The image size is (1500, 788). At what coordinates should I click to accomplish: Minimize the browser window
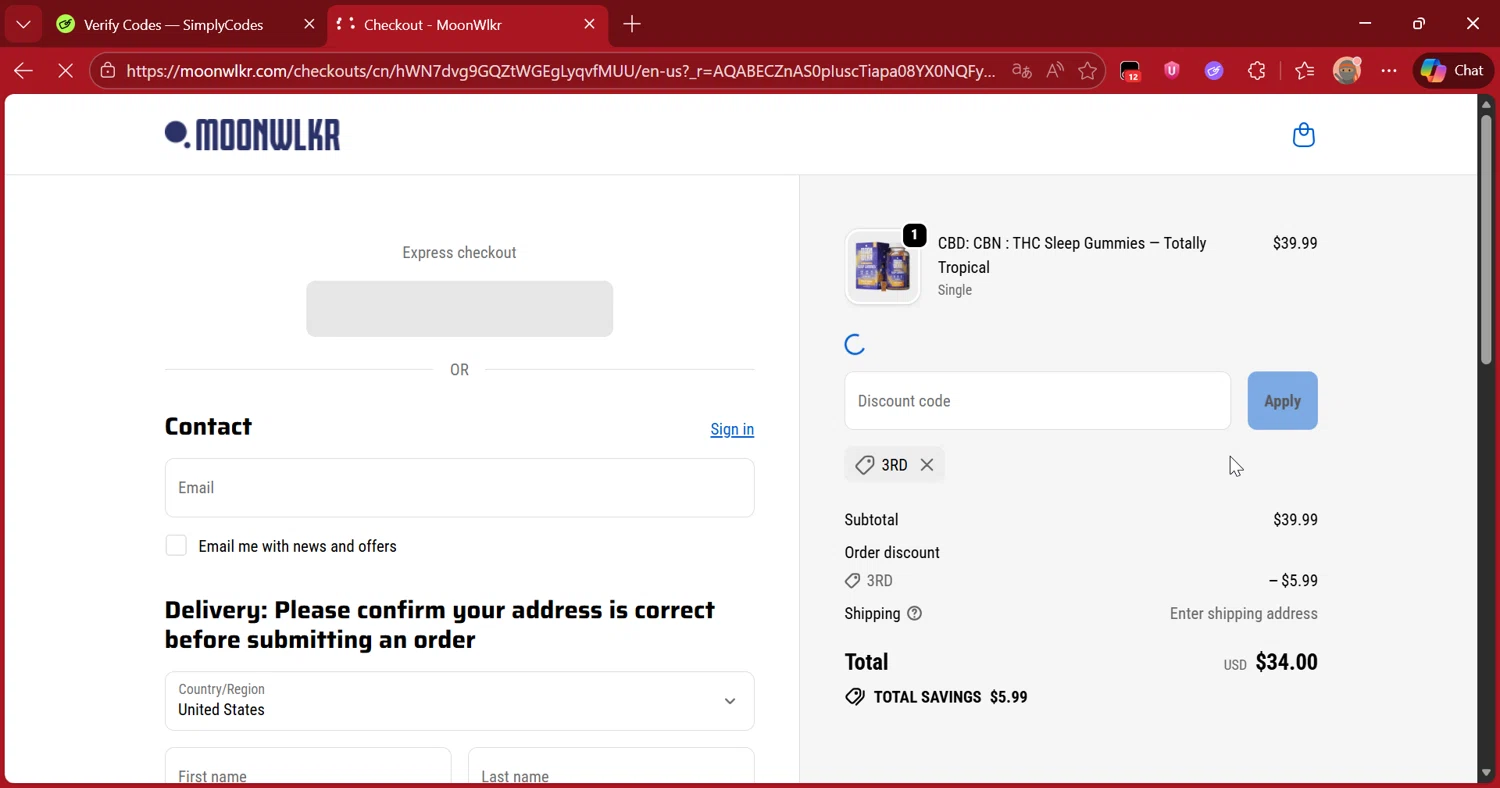pos(1365,24)
